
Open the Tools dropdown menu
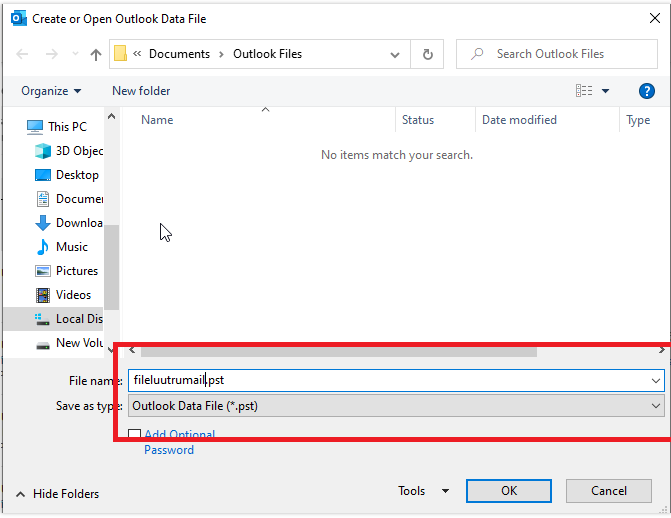click(423, 491)
